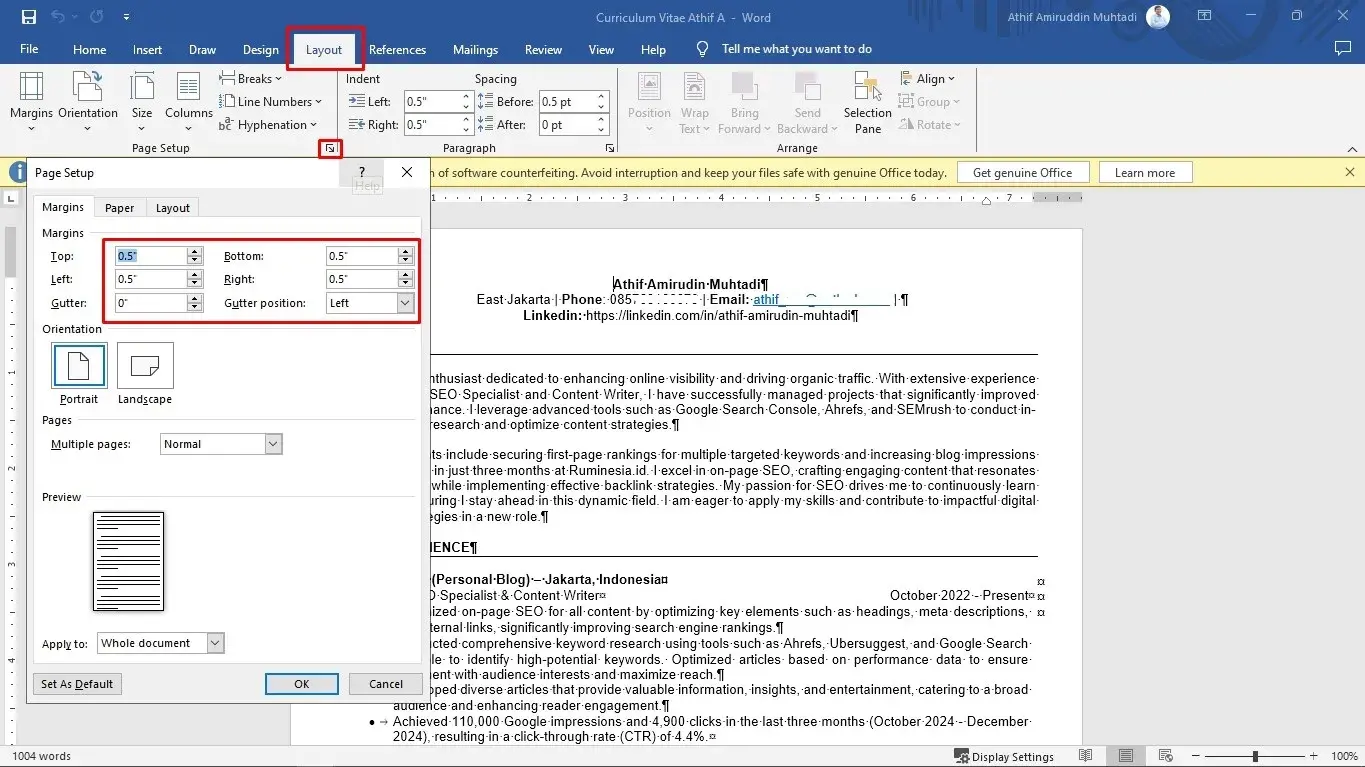Image resolution: width=1365 pixels, height=767 pixels.
Task: Click Set As Default button
Action: (77, 684)
